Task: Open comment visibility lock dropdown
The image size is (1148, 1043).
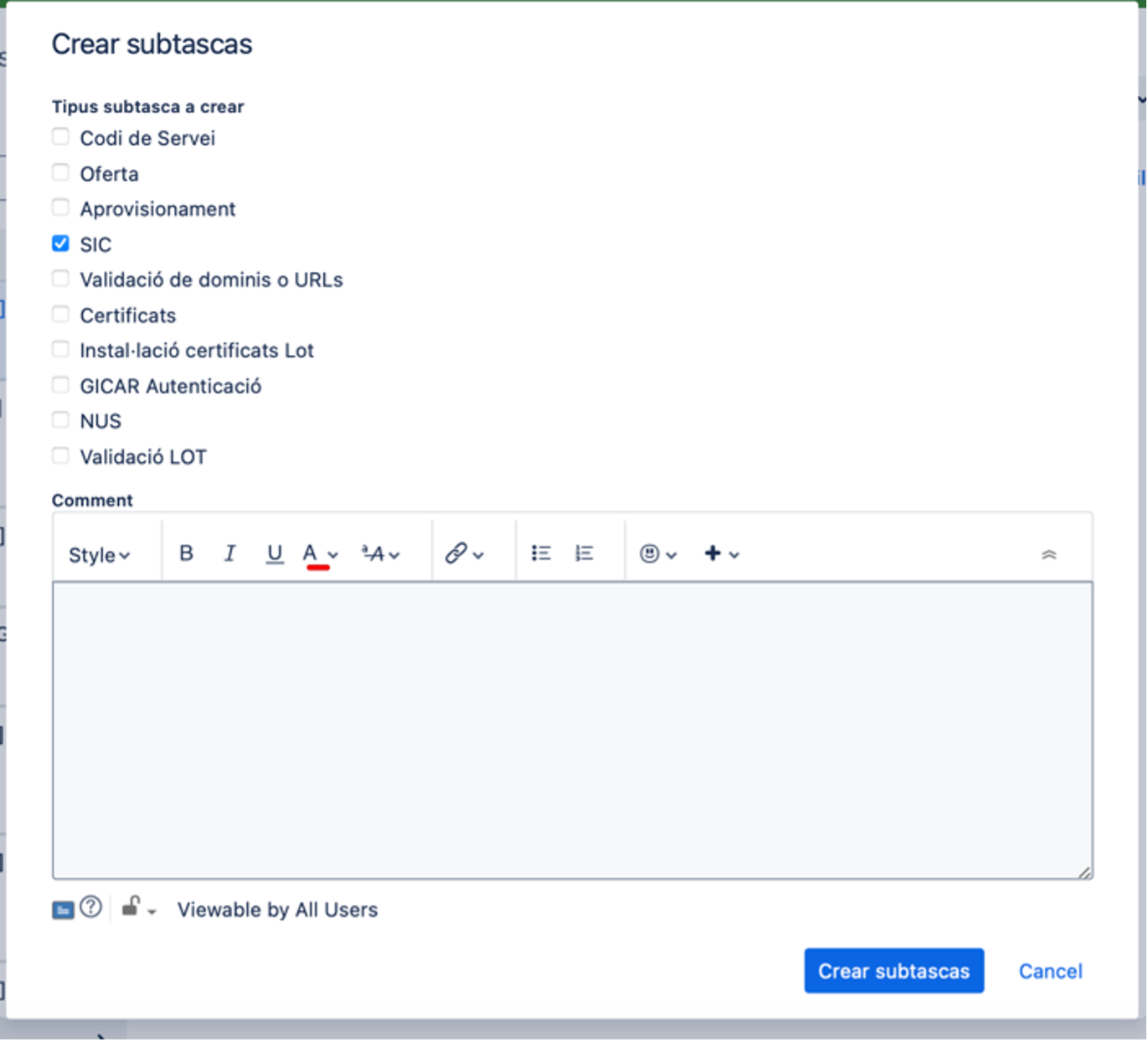Action: (138, 908)
